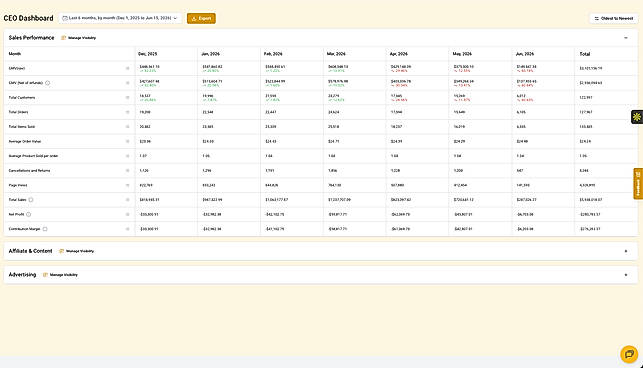Click the info icon next to GMV (Net of refunds)

(x=48, y=83)
